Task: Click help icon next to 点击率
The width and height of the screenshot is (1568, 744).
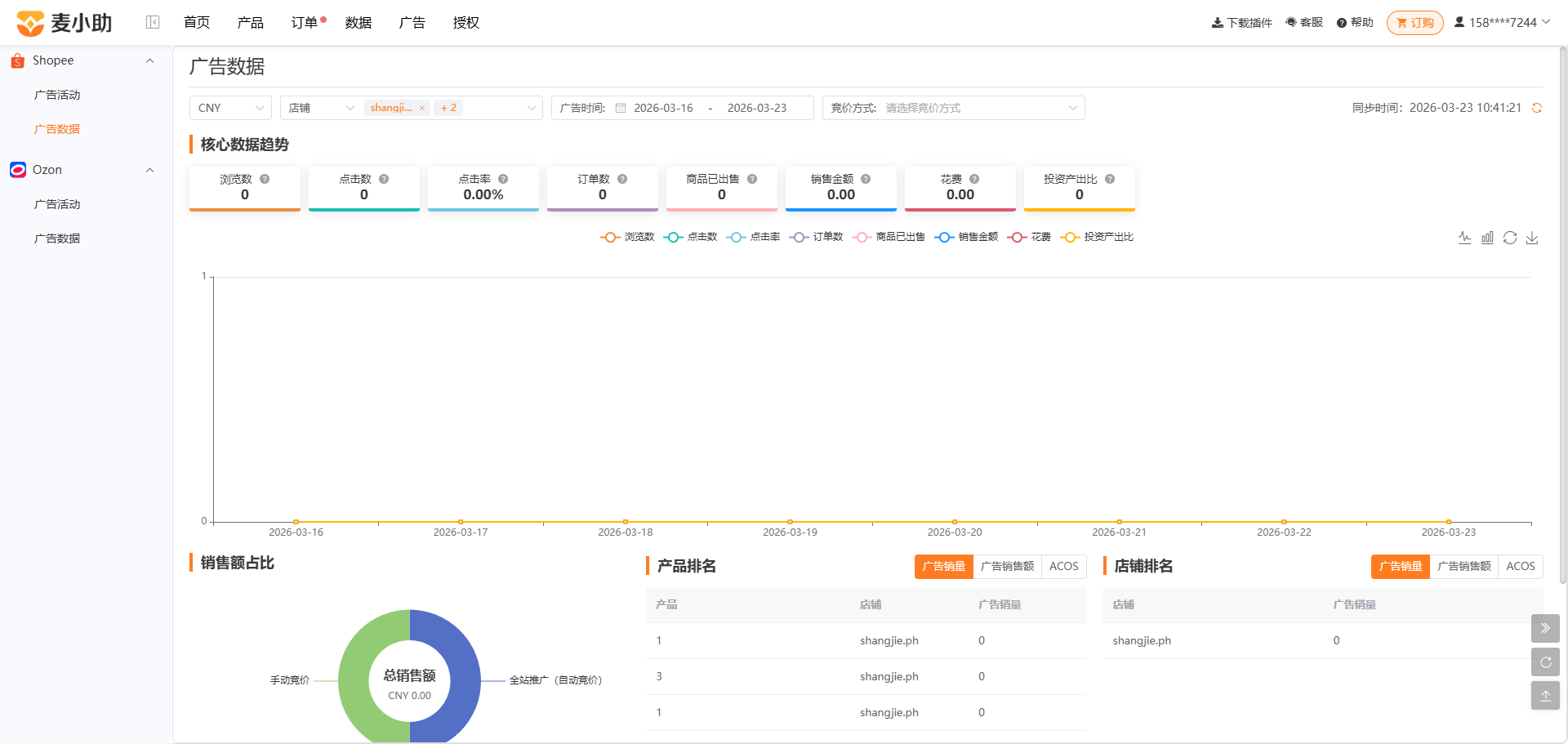Action: 503,179
